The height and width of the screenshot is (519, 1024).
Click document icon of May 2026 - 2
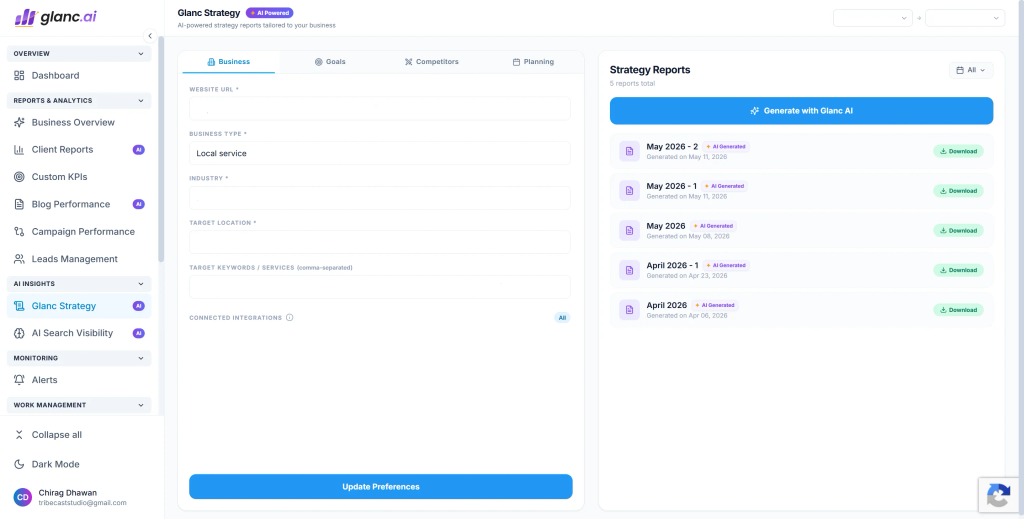tap(630, 151)
